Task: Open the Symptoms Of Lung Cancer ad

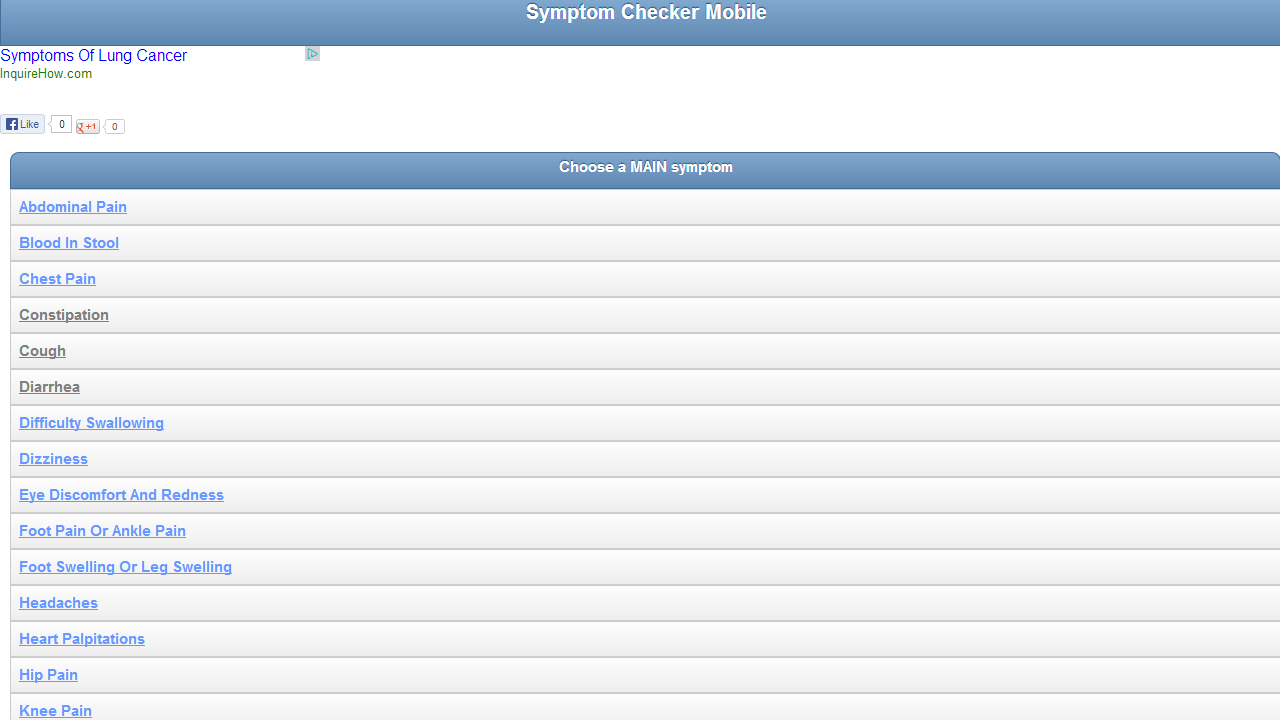Action: (94, 56)
